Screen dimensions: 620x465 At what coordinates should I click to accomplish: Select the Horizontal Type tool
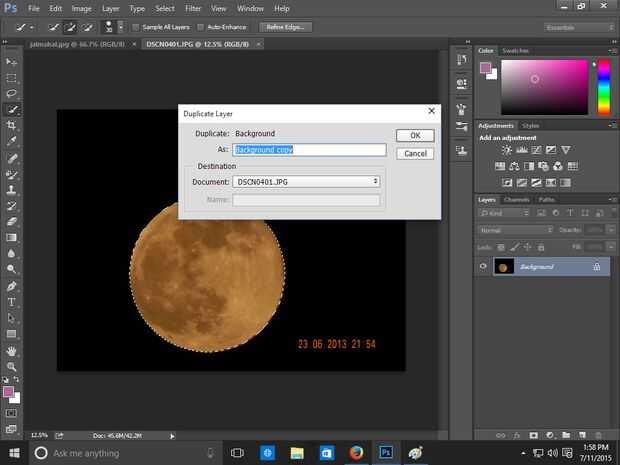(12, 302)
